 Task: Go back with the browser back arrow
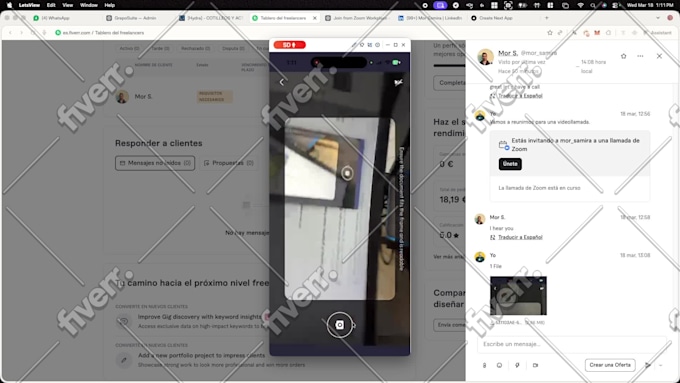pos(10,33)
